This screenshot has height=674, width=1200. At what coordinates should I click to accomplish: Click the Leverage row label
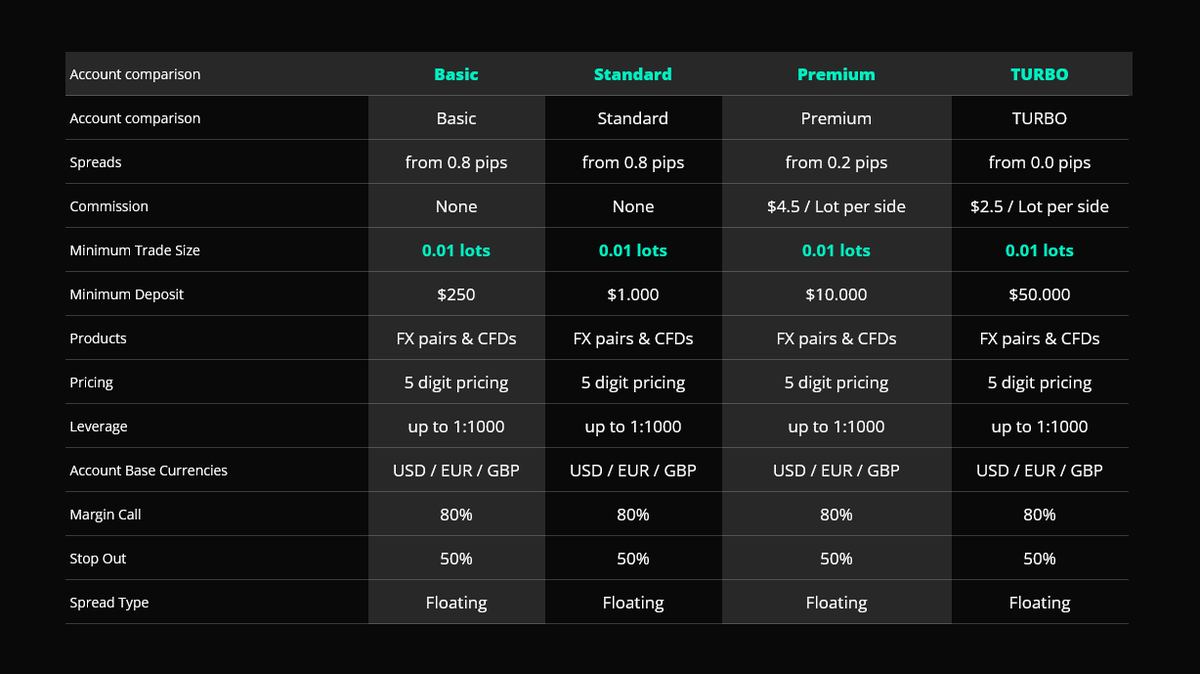98,426
